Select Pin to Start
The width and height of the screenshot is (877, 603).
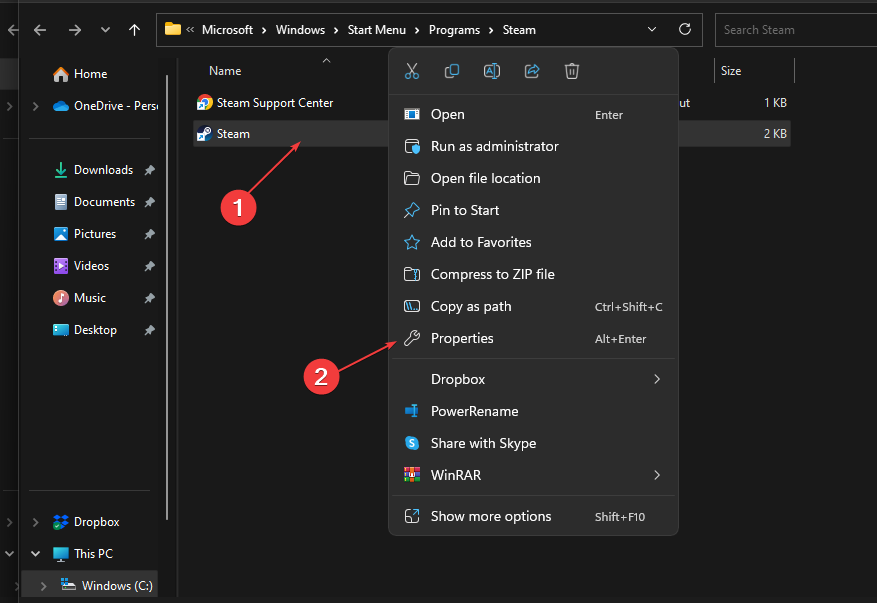[x=533, y=210]
